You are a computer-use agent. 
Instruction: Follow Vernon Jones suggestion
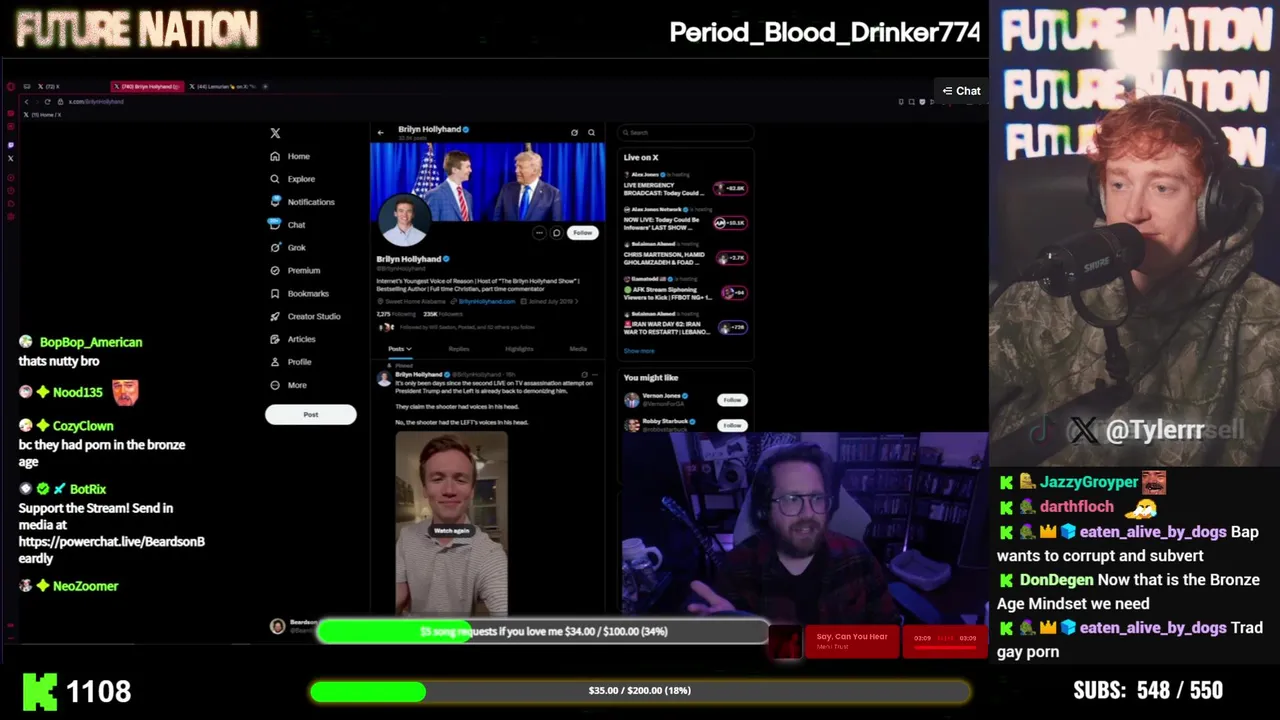pyautogui.click(x=732, y=400)
